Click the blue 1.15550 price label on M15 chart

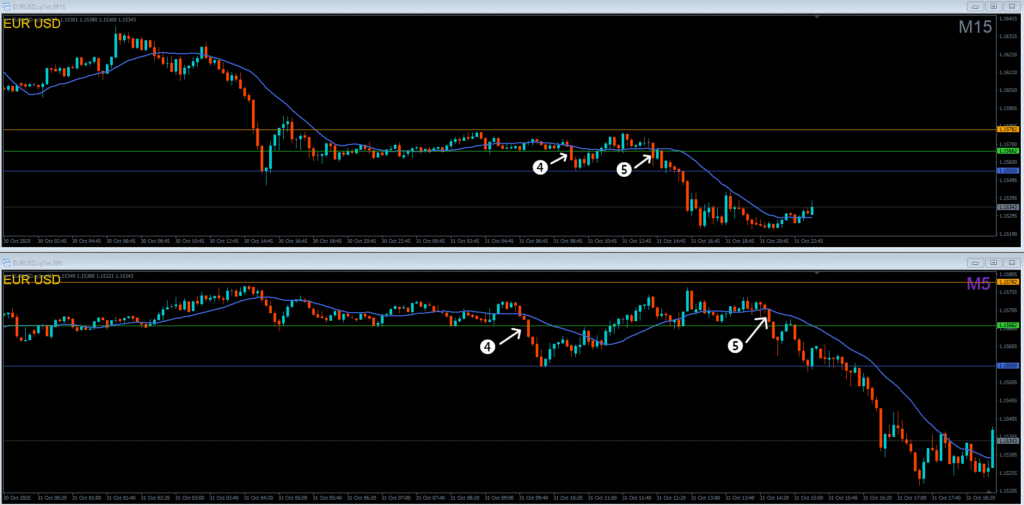point(1008,171)
